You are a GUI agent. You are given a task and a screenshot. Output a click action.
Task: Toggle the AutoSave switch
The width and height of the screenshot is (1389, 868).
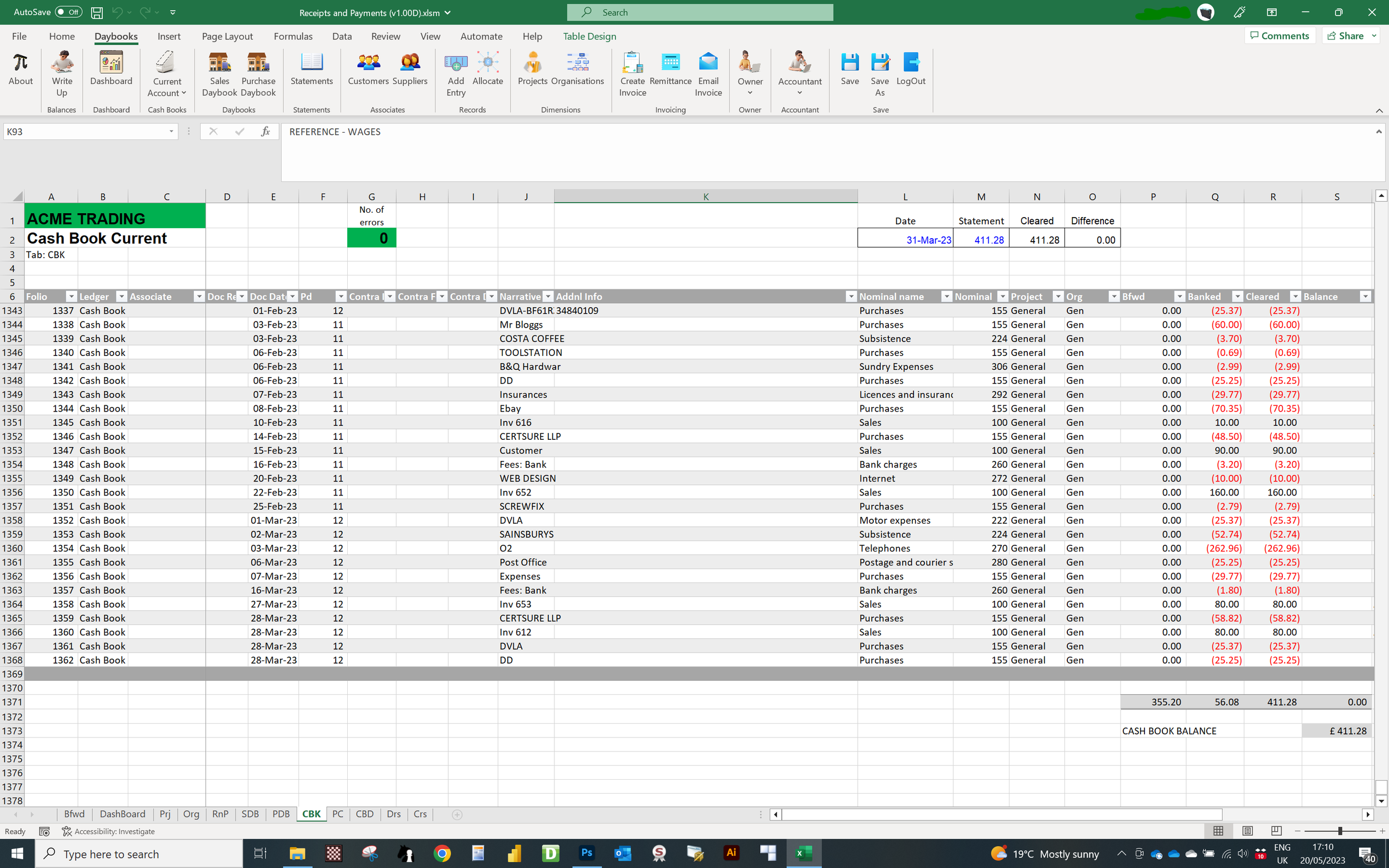pos(68,12)
